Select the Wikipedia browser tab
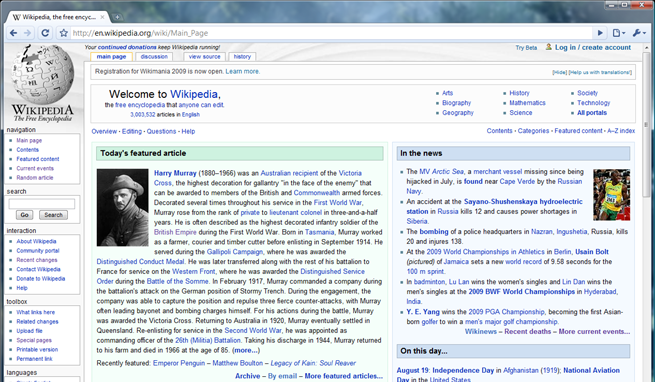Viewport: 655px width, 382px height. 58,17
